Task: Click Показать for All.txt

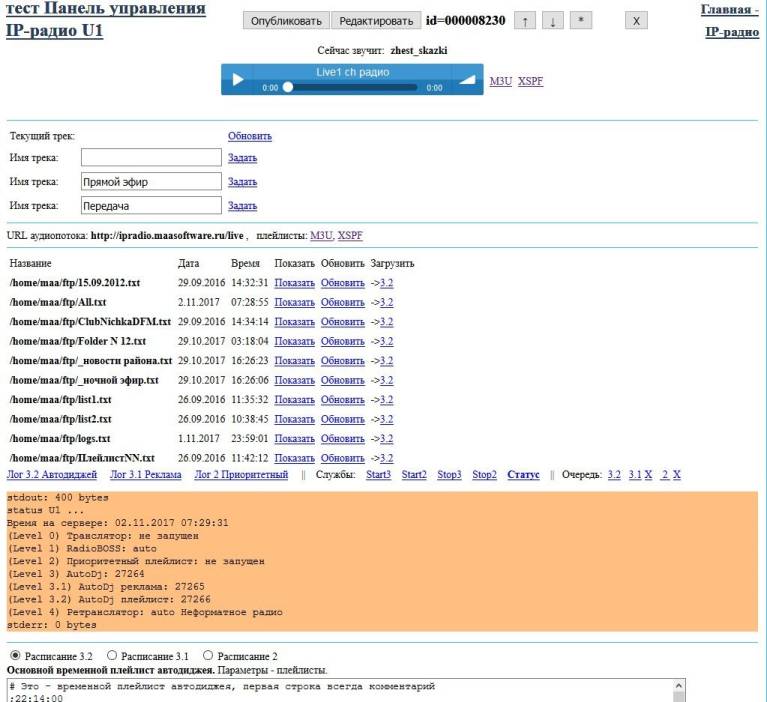Action: 294,302
